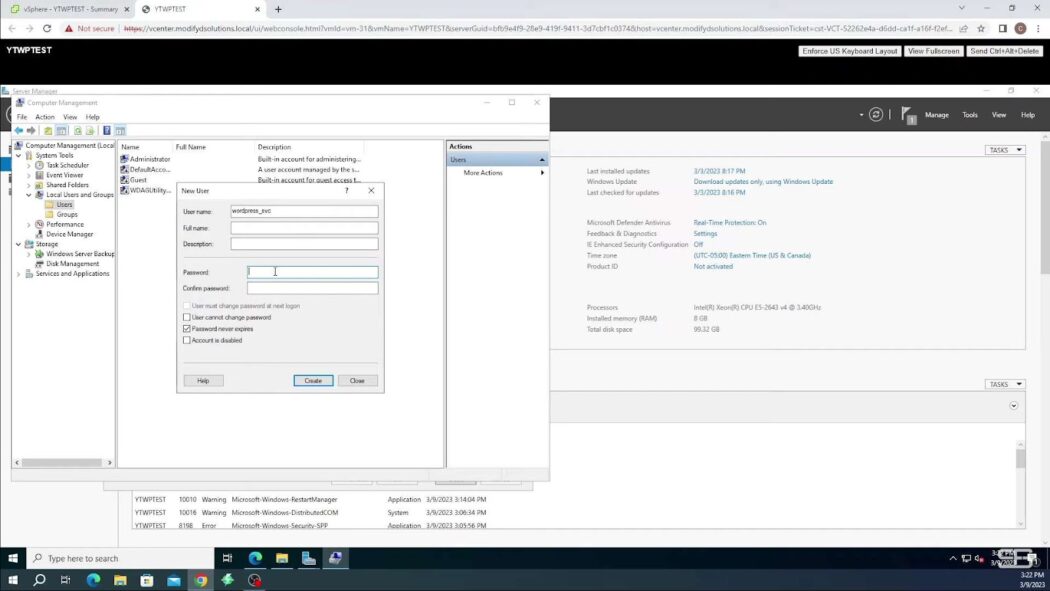Click View Fullscreen button
The width and height of the screenshot is (1050, 591).
(x=933, y=51)
